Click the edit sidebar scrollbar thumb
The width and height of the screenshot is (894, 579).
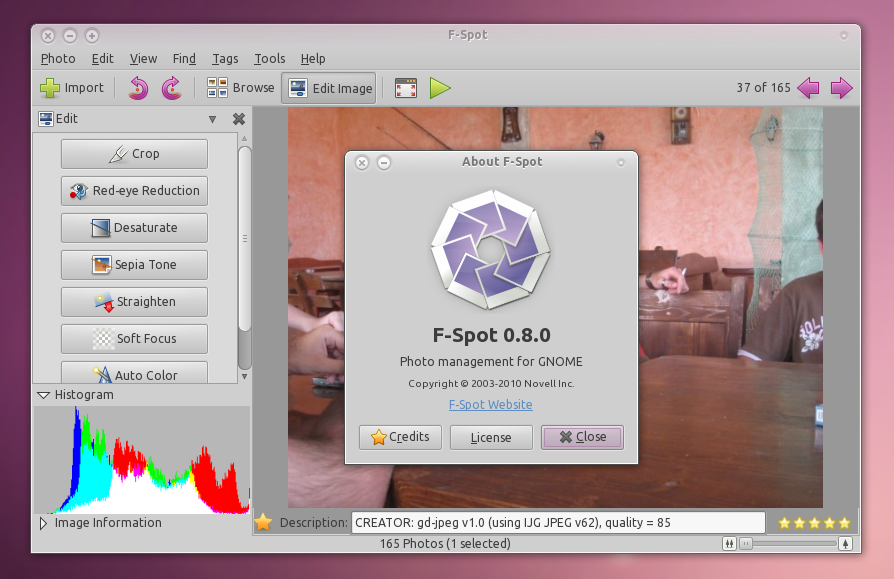coord(245,239)
